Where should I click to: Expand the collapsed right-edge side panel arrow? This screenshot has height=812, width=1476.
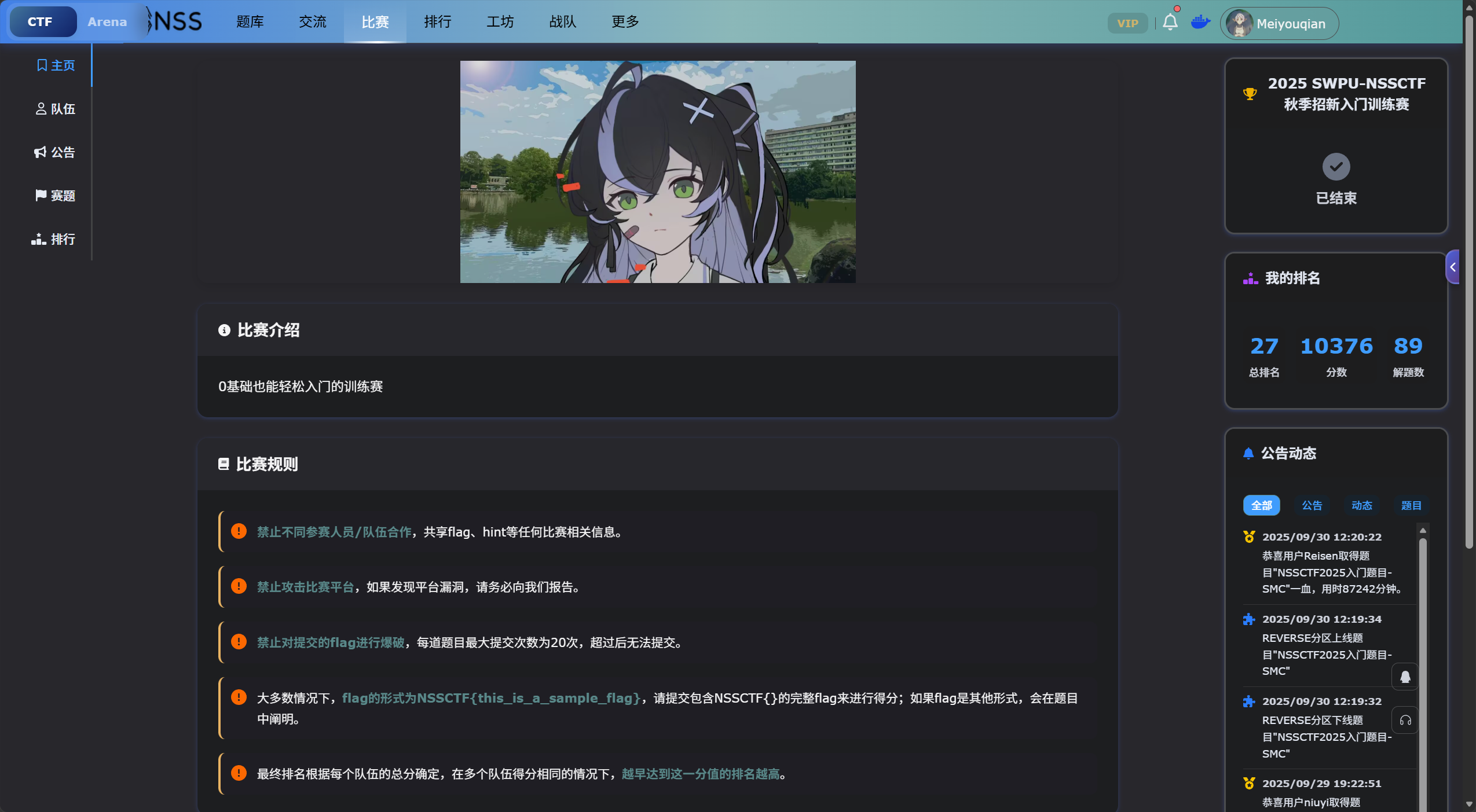pyautogui.click(x=1452, y=267)
